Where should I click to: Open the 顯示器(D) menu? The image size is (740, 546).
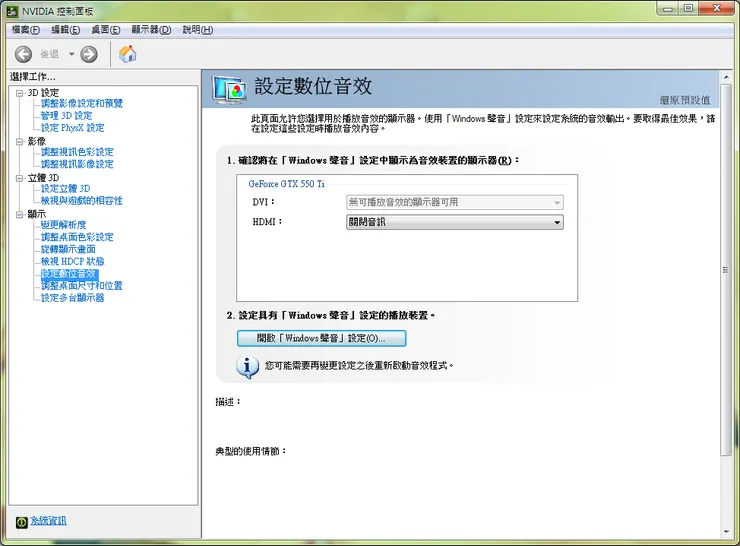click(x=151, y=30)
